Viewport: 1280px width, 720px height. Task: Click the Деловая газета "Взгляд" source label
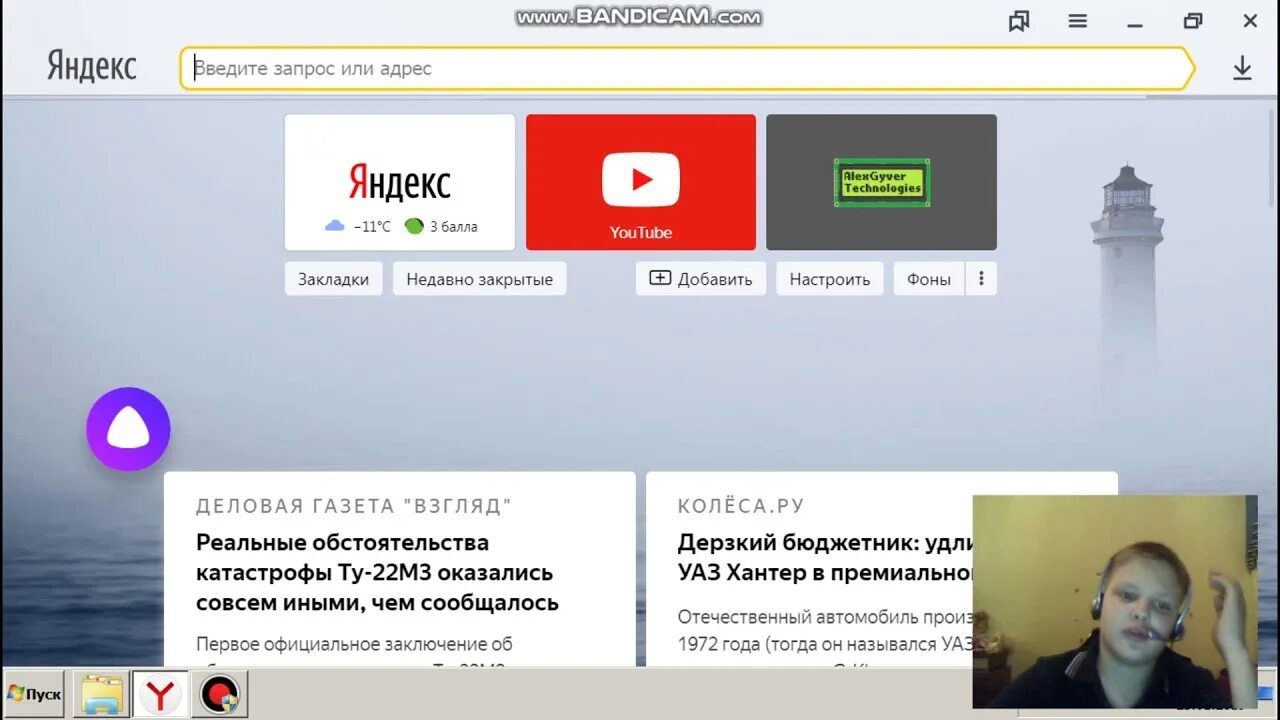coord(354,506)
